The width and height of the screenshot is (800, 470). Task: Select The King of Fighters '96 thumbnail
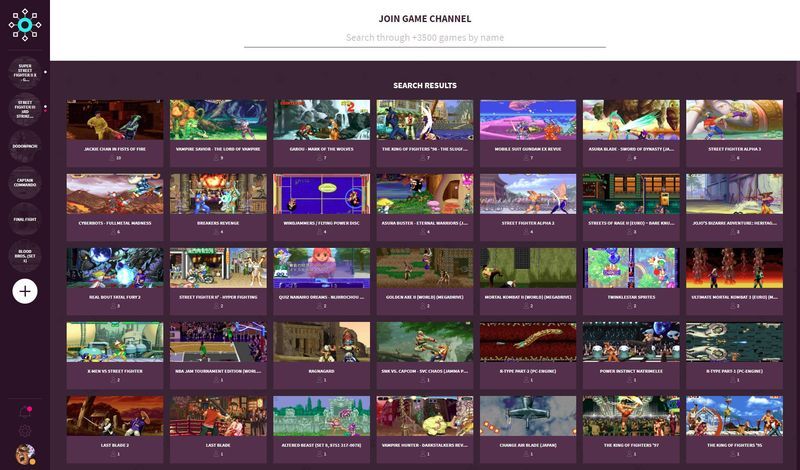424,120
